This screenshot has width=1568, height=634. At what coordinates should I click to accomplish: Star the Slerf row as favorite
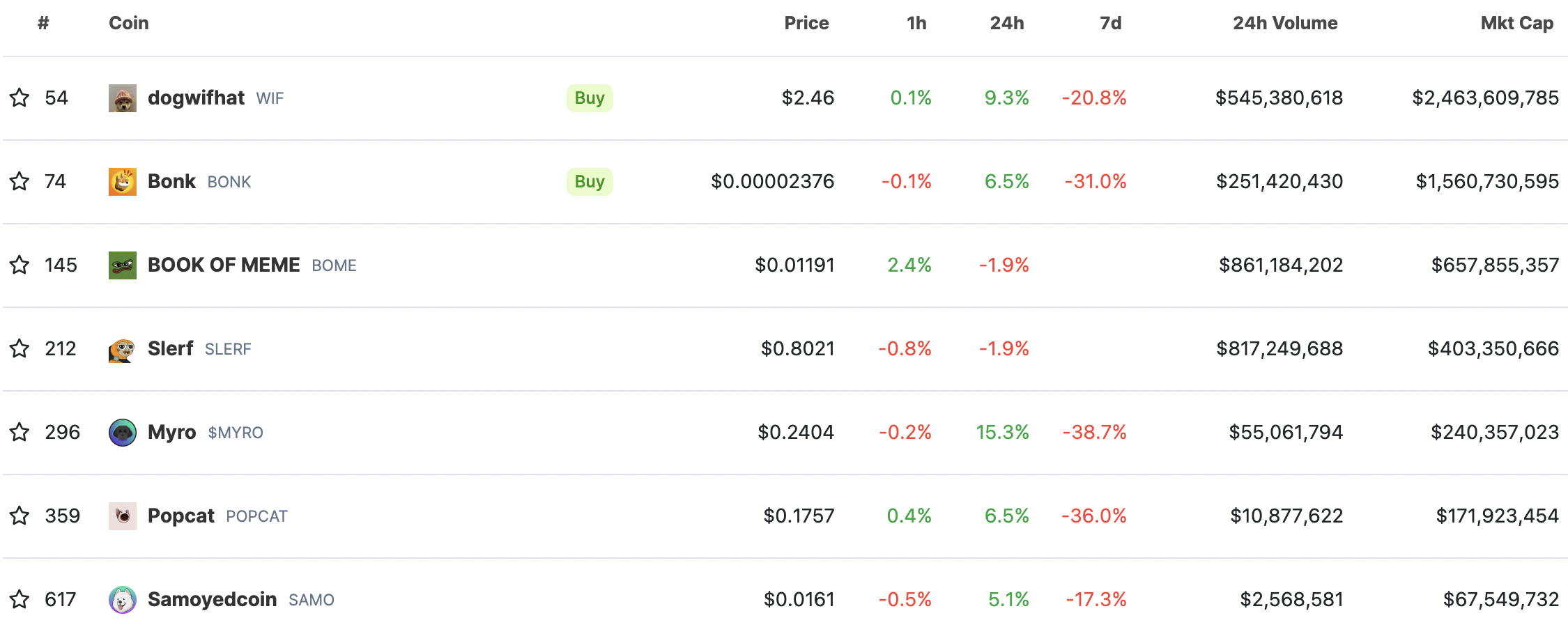(x=20, y=348)
